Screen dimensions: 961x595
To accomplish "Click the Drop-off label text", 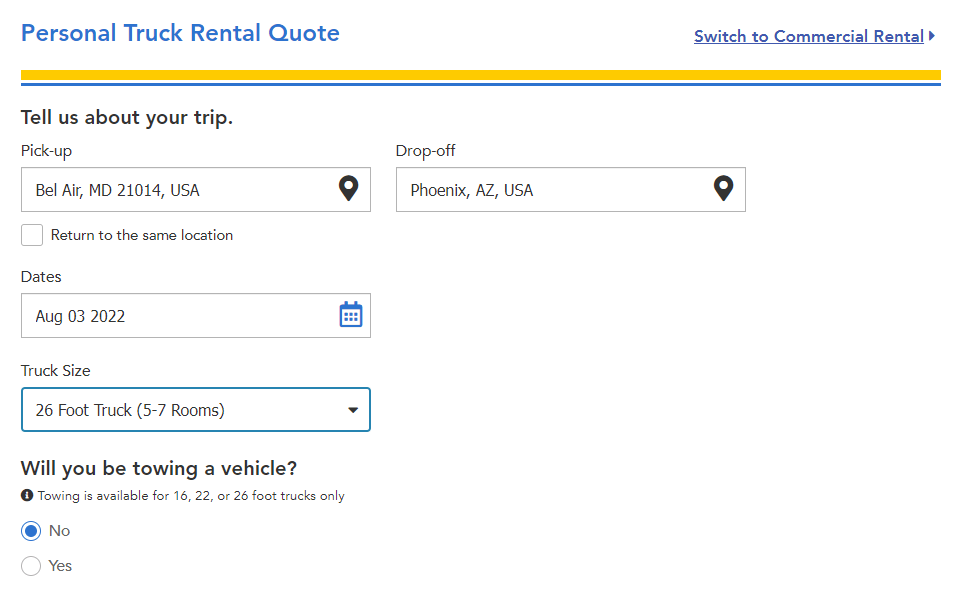I will (x=426, y=151).
